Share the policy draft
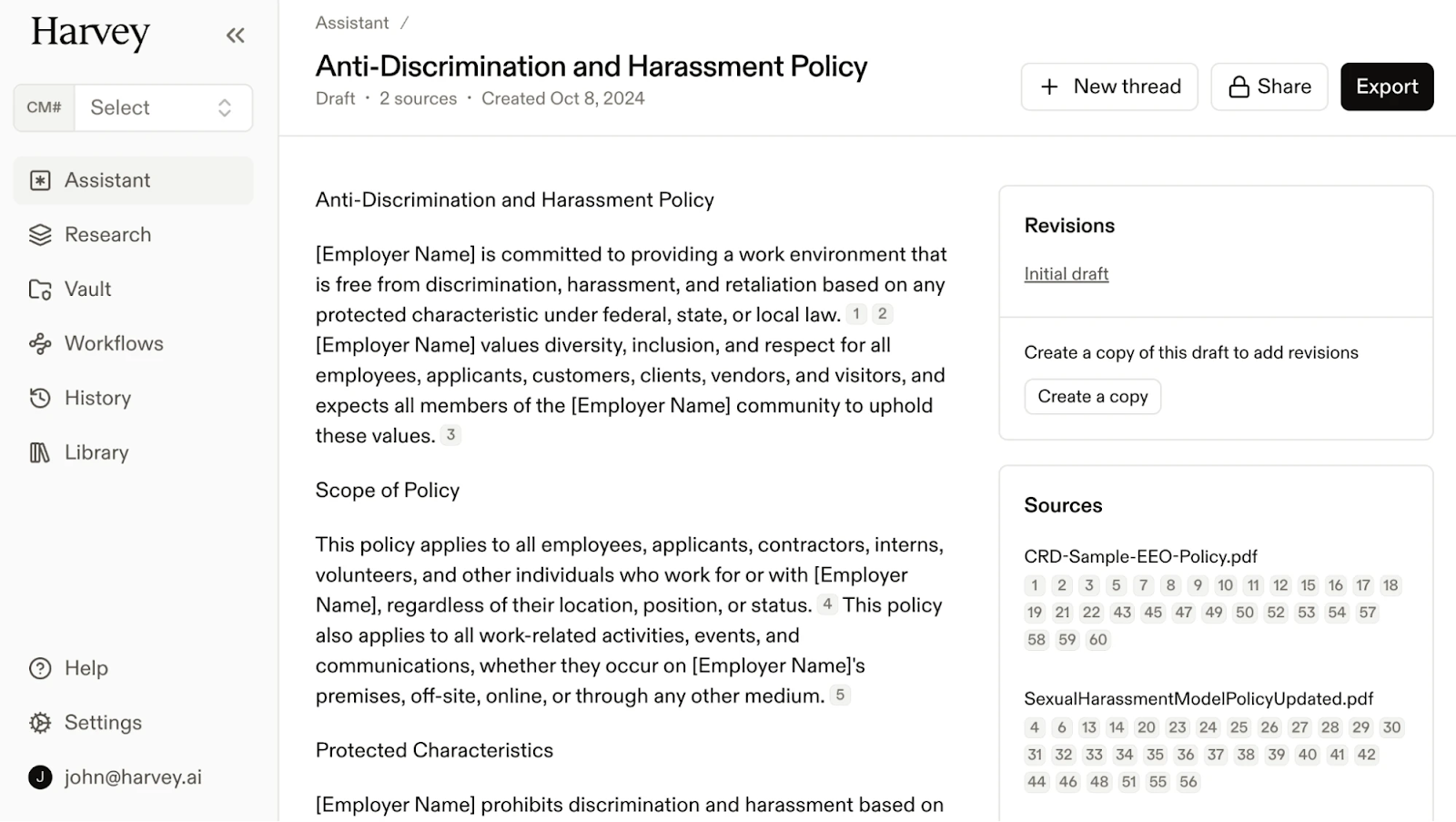 tap(1269, 86)
